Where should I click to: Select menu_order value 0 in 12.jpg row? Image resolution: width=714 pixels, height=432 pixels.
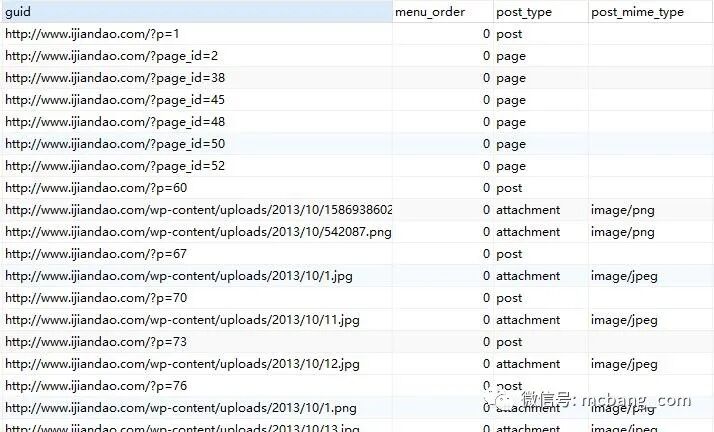[443, 364]
